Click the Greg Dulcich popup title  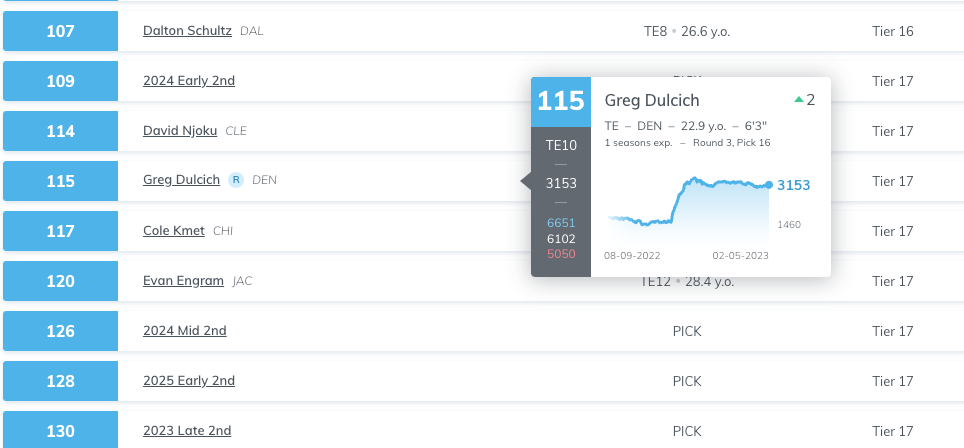click(x=652, y=100)
